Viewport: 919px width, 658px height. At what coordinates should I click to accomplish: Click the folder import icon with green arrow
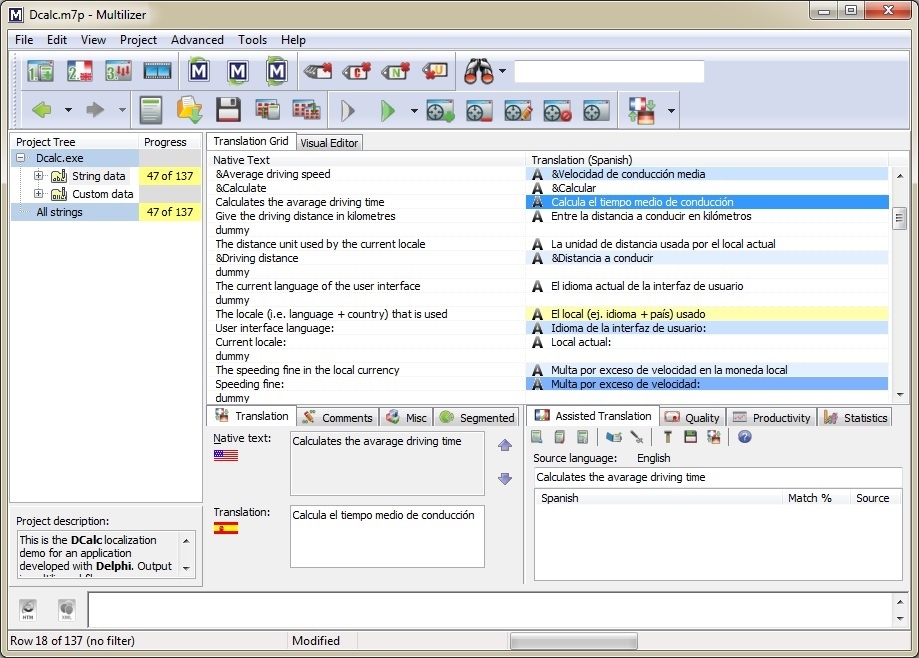coord(189,110)
